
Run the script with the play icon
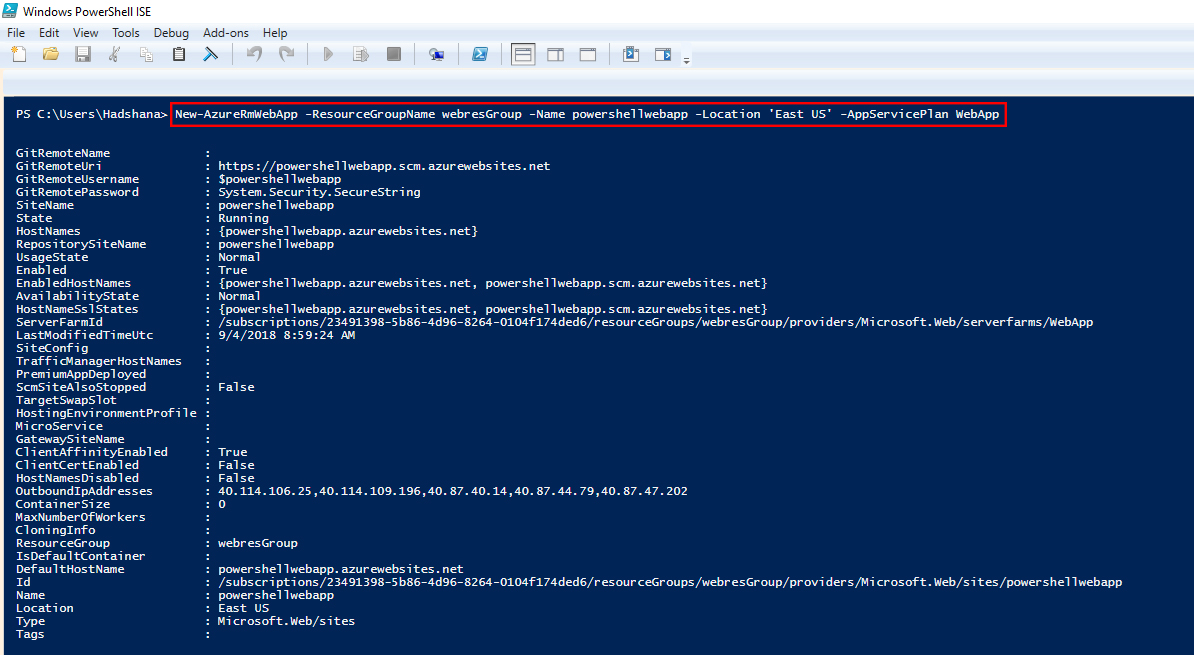(328, 54)
